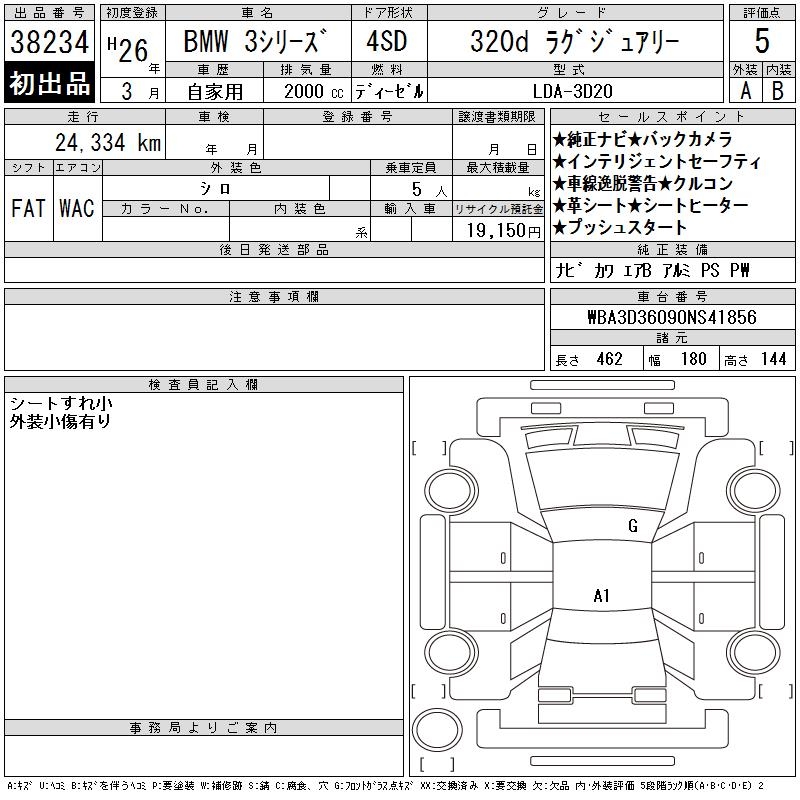This screenshot has width=800, height=800.
Task: Select the rear-left wheel circle in diagram
Action: click(451, 653)
